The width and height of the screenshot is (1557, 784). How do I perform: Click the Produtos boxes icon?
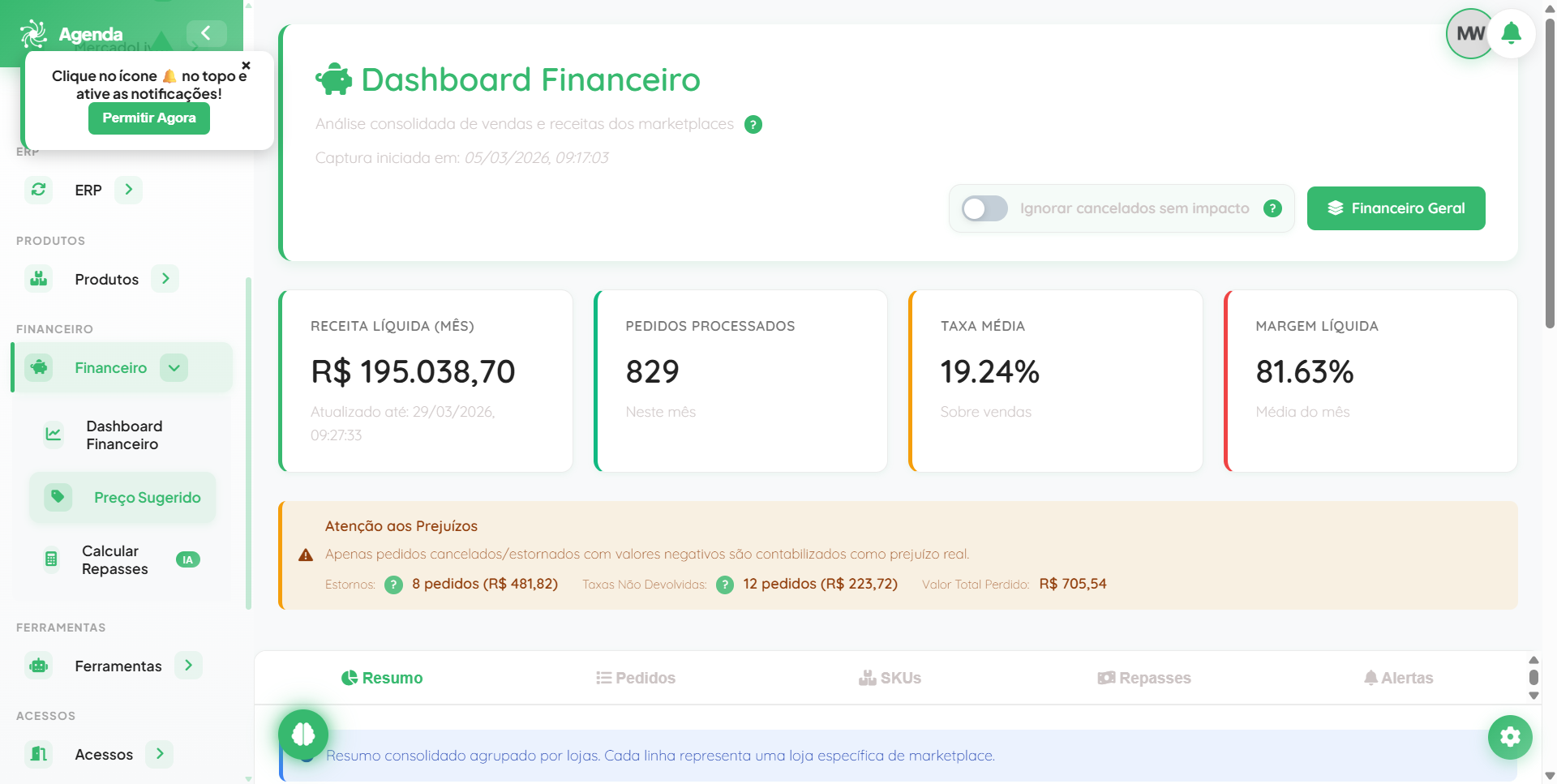click(x=38, y=279)
